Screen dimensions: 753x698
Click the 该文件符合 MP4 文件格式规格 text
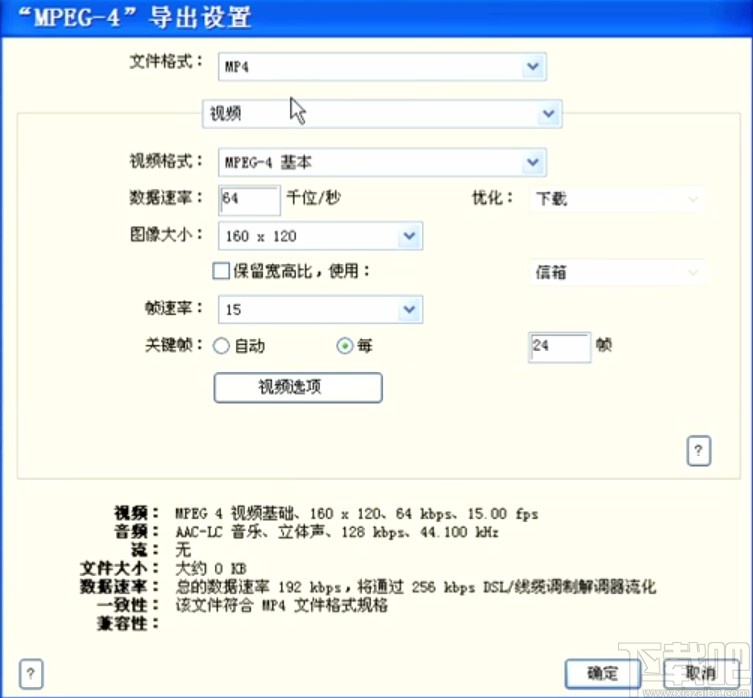pos(281,605)
